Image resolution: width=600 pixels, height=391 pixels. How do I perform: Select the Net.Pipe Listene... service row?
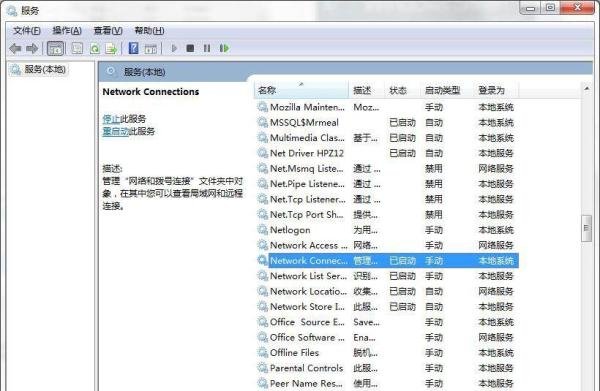pos(386,184)
